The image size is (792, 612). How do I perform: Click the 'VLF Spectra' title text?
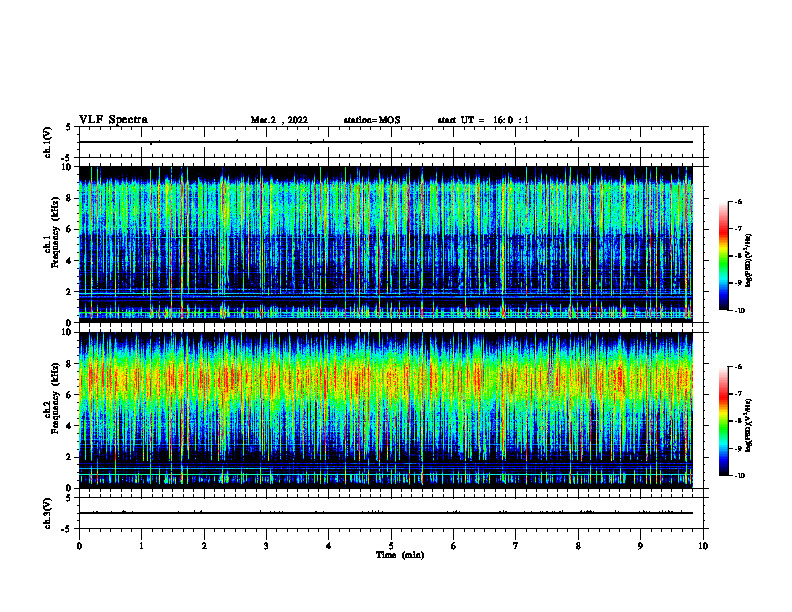tap(113, 120)
